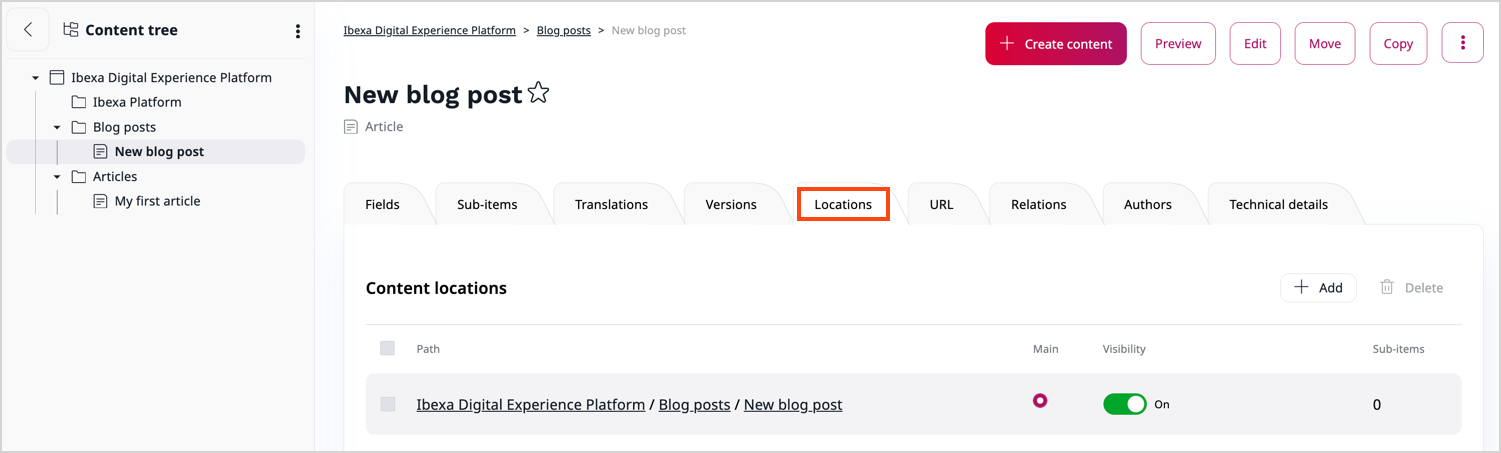Click the Ibexa Platform folder in tree

[136, 102]
